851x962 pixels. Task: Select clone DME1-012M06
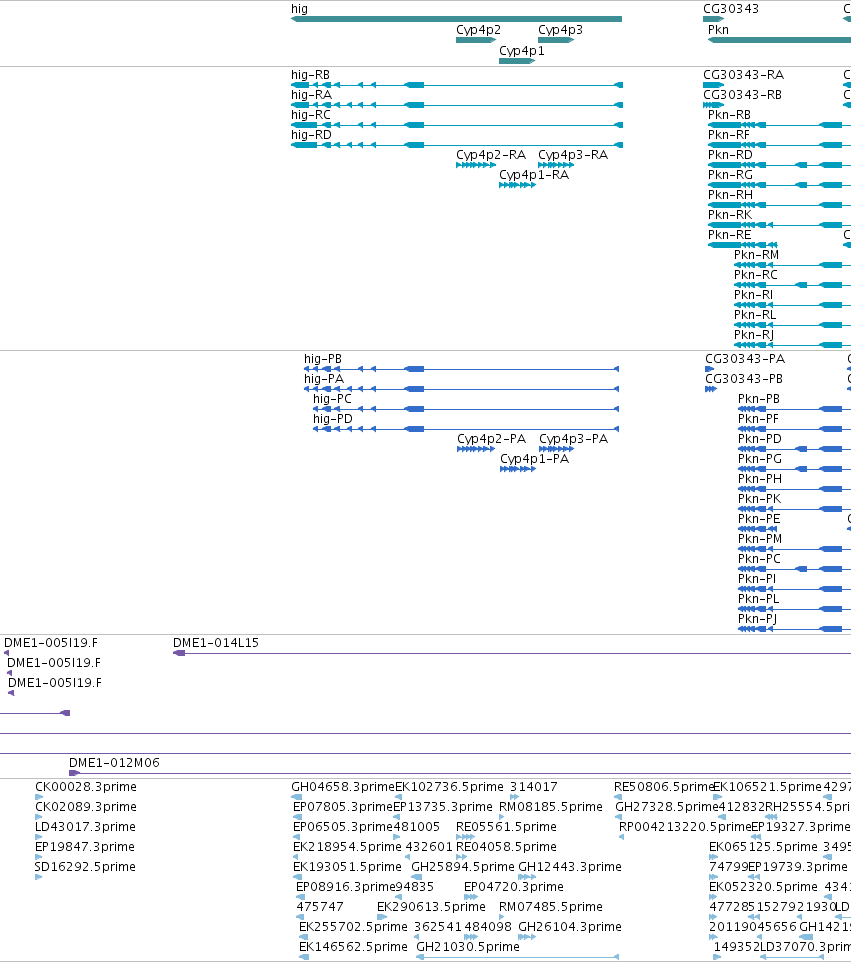[114, 763]
